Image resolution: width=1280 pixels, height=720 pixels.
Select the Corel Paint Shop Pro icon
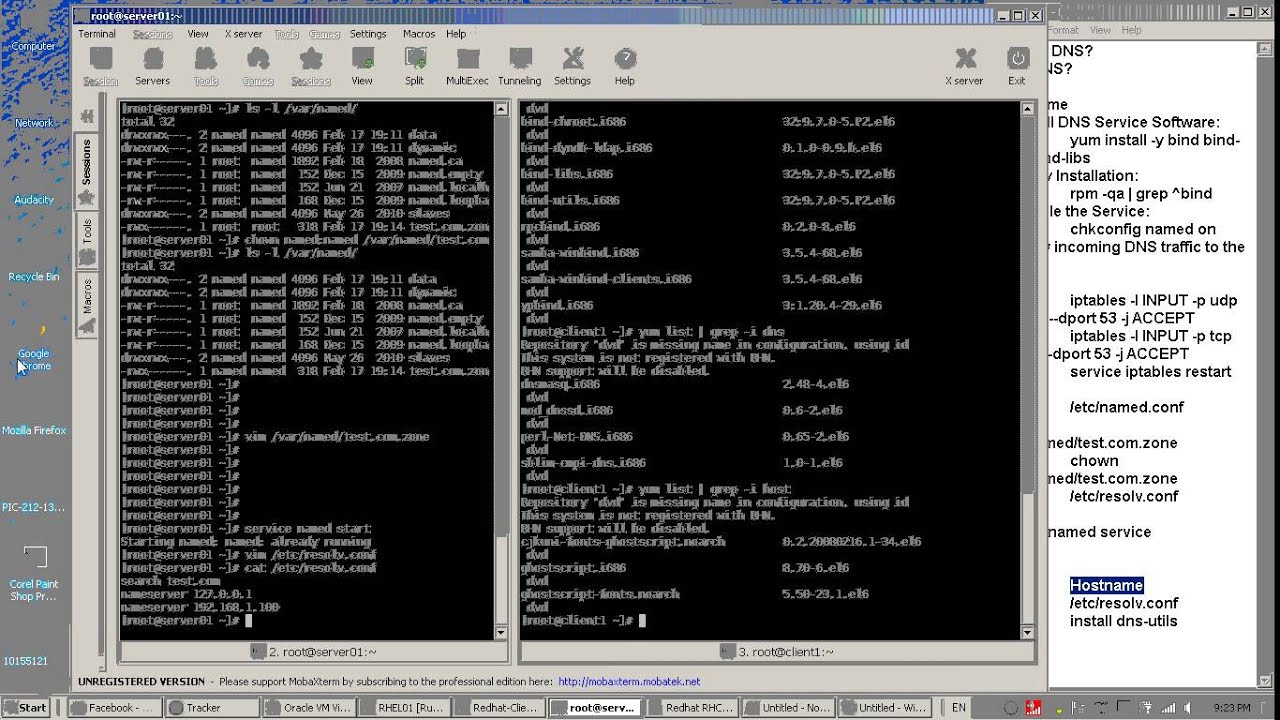(33, 575)
